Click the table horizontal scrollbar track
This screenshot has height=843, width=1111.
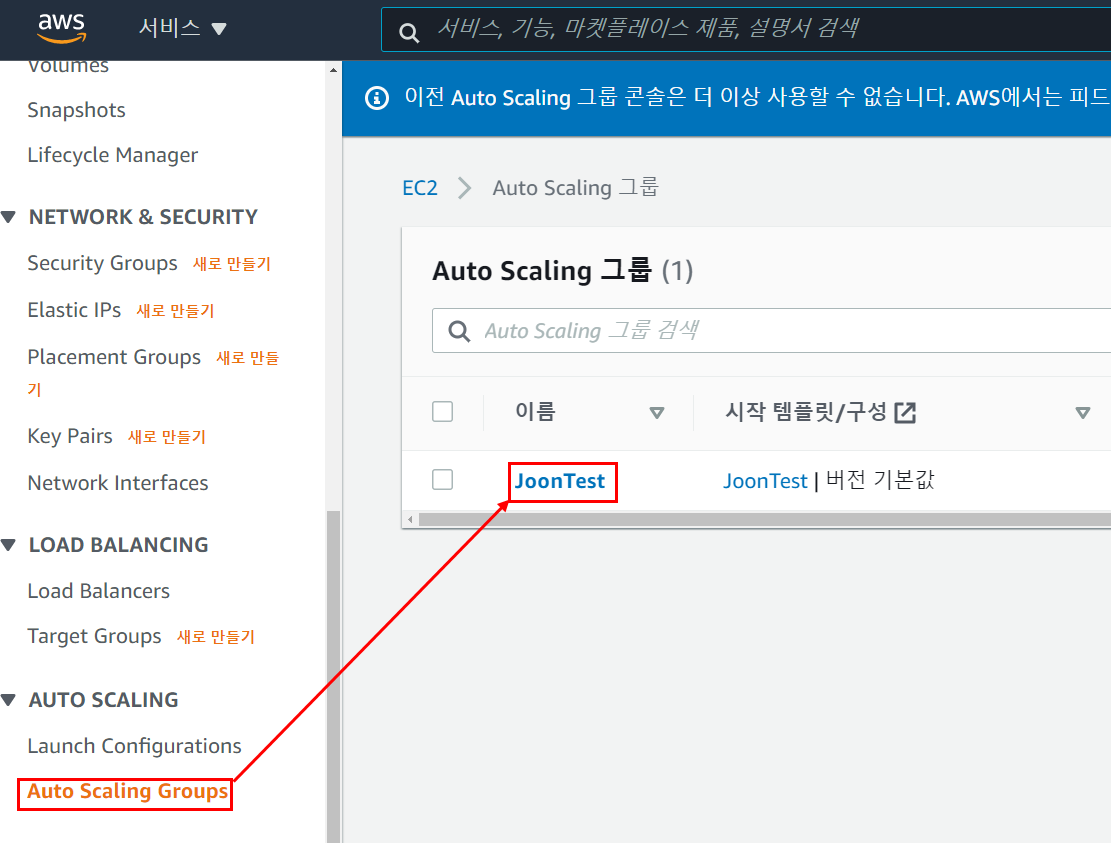(x=765, y=520)
